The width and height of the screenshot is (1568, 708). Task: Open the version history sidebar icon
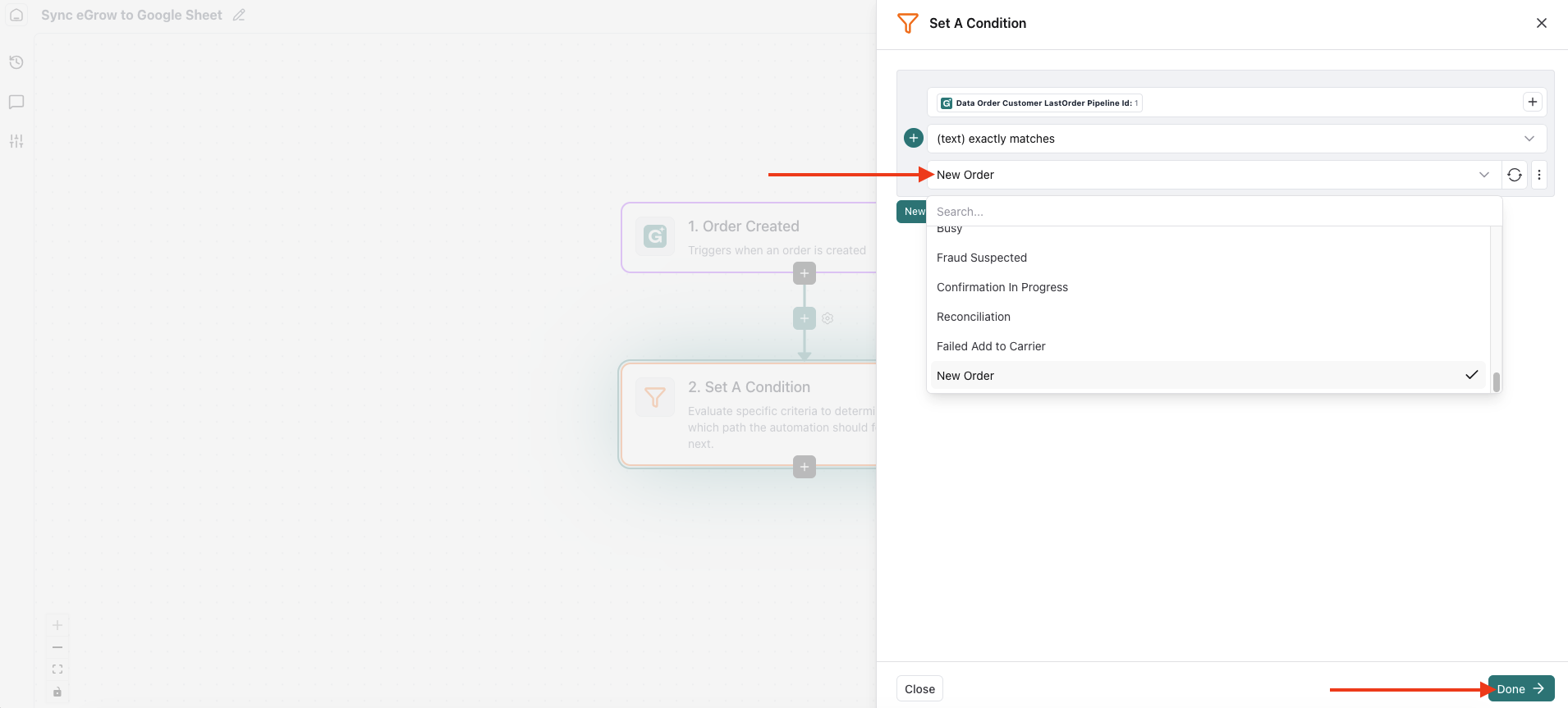coord(16,62)
